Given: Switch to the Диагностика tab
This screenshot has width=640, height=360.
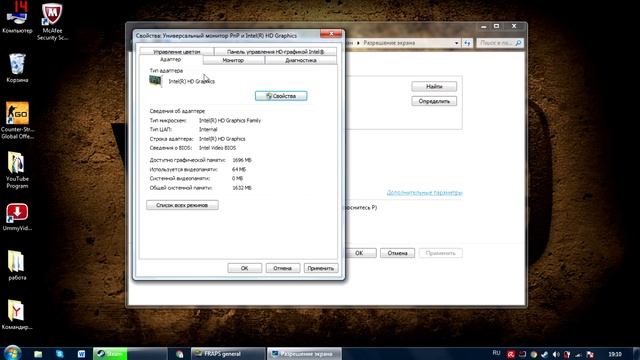Looking at the screenshot, I should (x=301, y=60).
